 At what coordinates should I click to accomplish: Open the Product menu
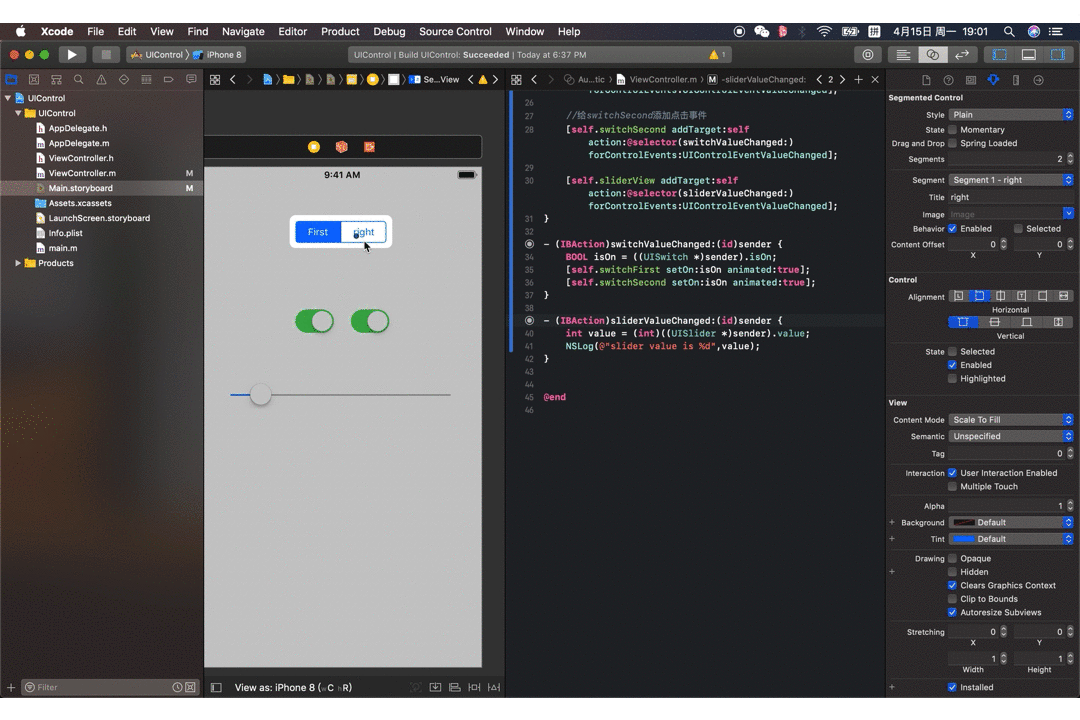click(340, 32)
